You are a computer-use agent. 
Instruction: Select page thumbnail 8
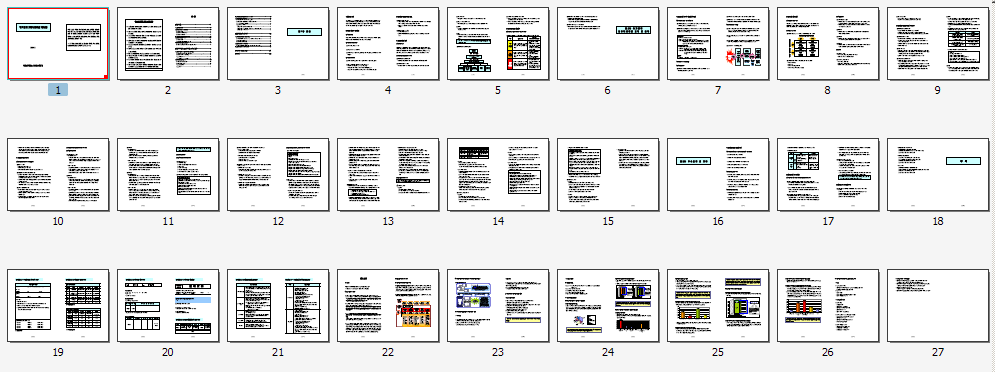(827, 44)
